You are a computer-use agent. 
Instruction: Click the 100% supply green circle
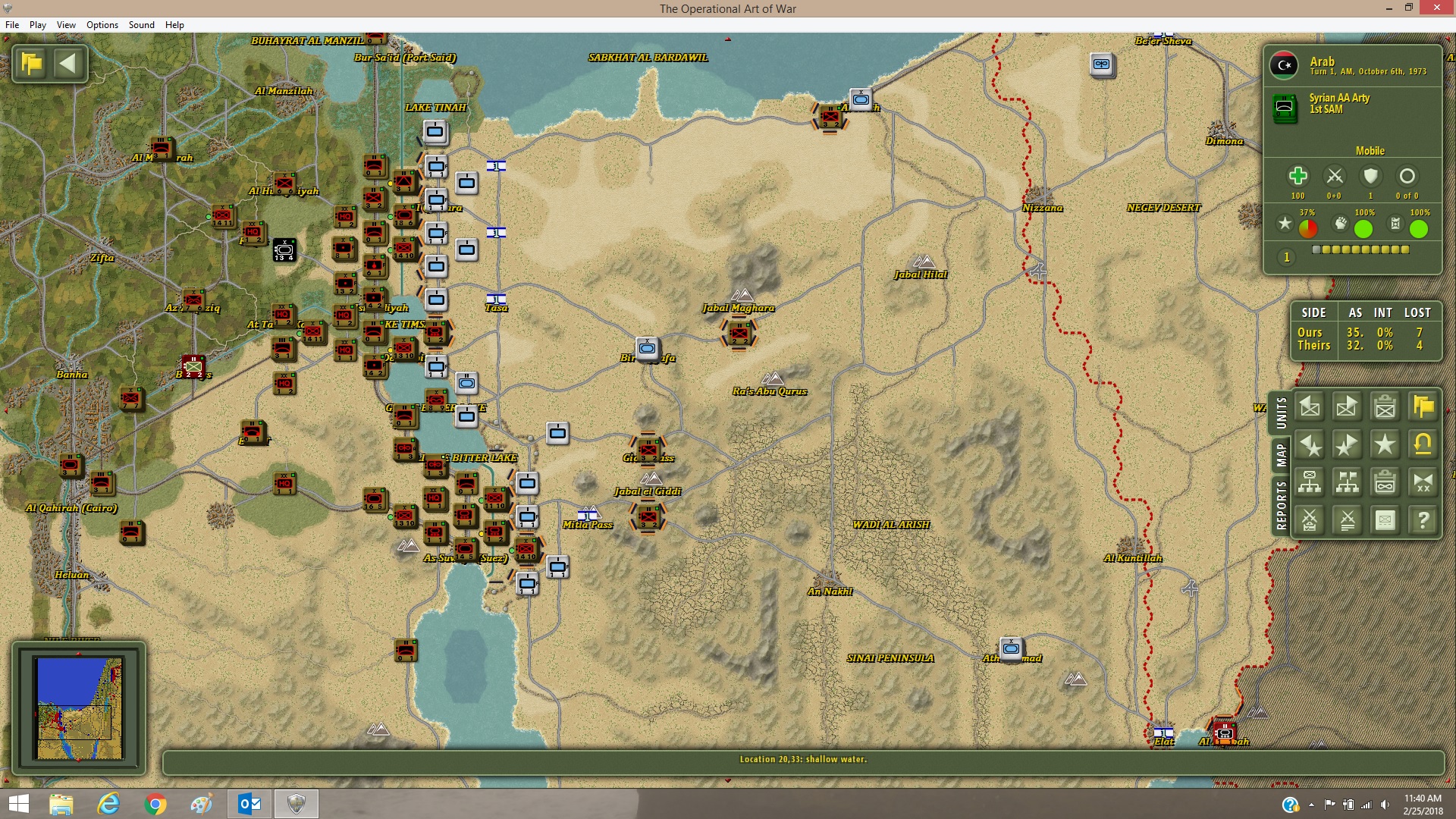click(1419, 228)
